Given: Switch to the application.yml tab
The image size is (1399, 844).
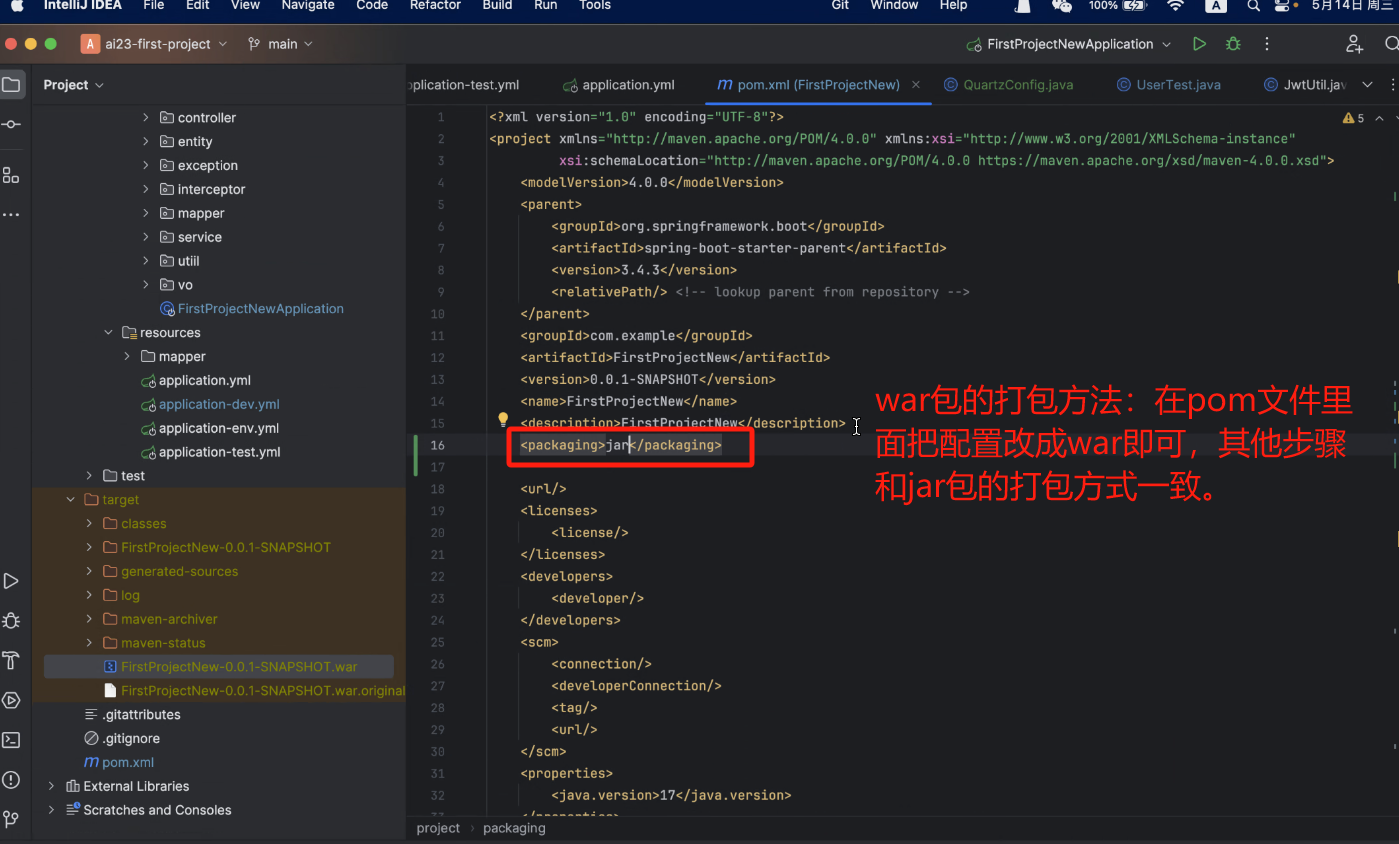Looking at the screenshot, I should coord(619,85).
